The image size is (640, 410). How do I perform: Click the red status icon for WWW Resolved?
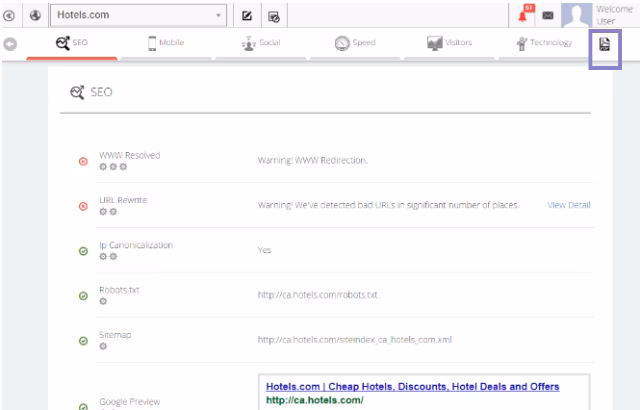pos(83,161)
